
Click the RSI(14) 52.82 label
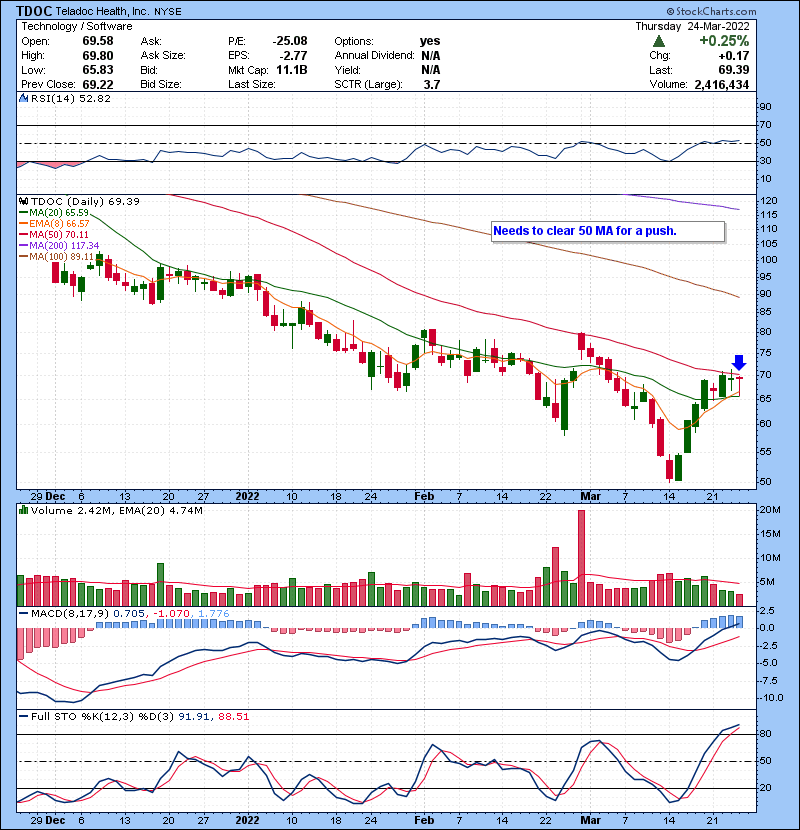coord(71,98)
